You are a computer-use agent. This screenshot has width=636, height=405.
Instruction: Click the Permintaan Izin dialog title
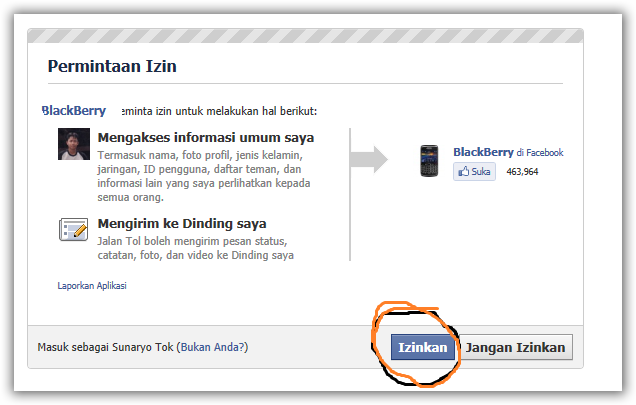pos(112,66)
